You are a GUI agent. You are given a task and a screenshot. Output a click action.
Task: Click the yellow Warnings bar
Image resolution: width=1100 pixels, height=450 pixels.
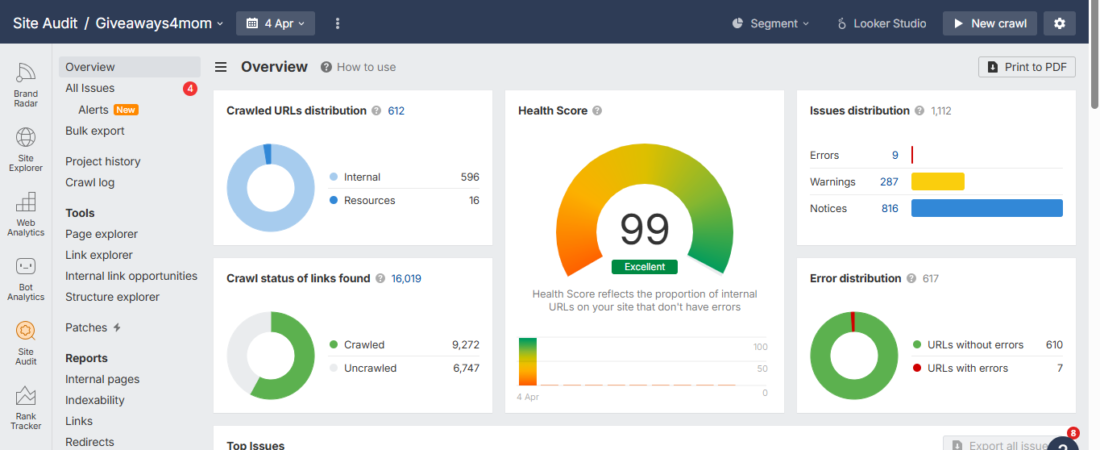938,182
